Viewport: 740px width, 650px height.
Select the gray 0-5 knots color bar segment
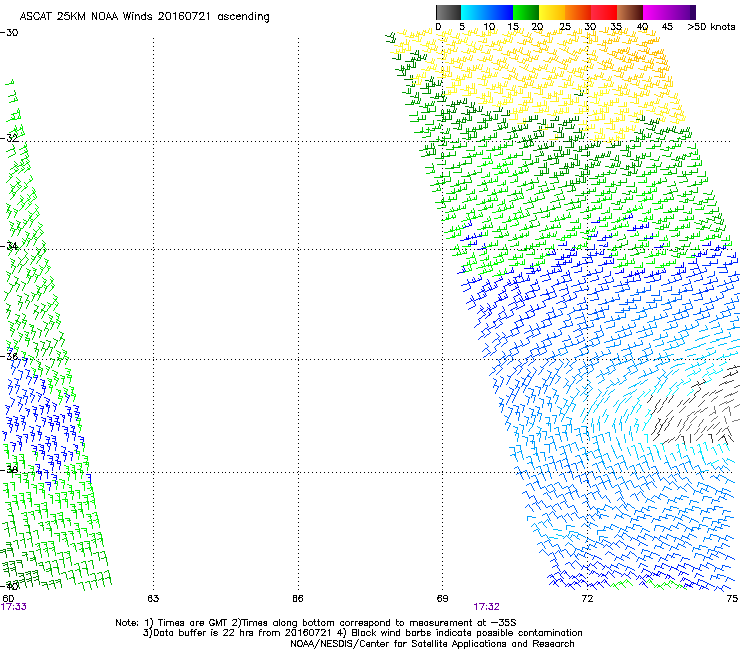(x=448, y=12)
